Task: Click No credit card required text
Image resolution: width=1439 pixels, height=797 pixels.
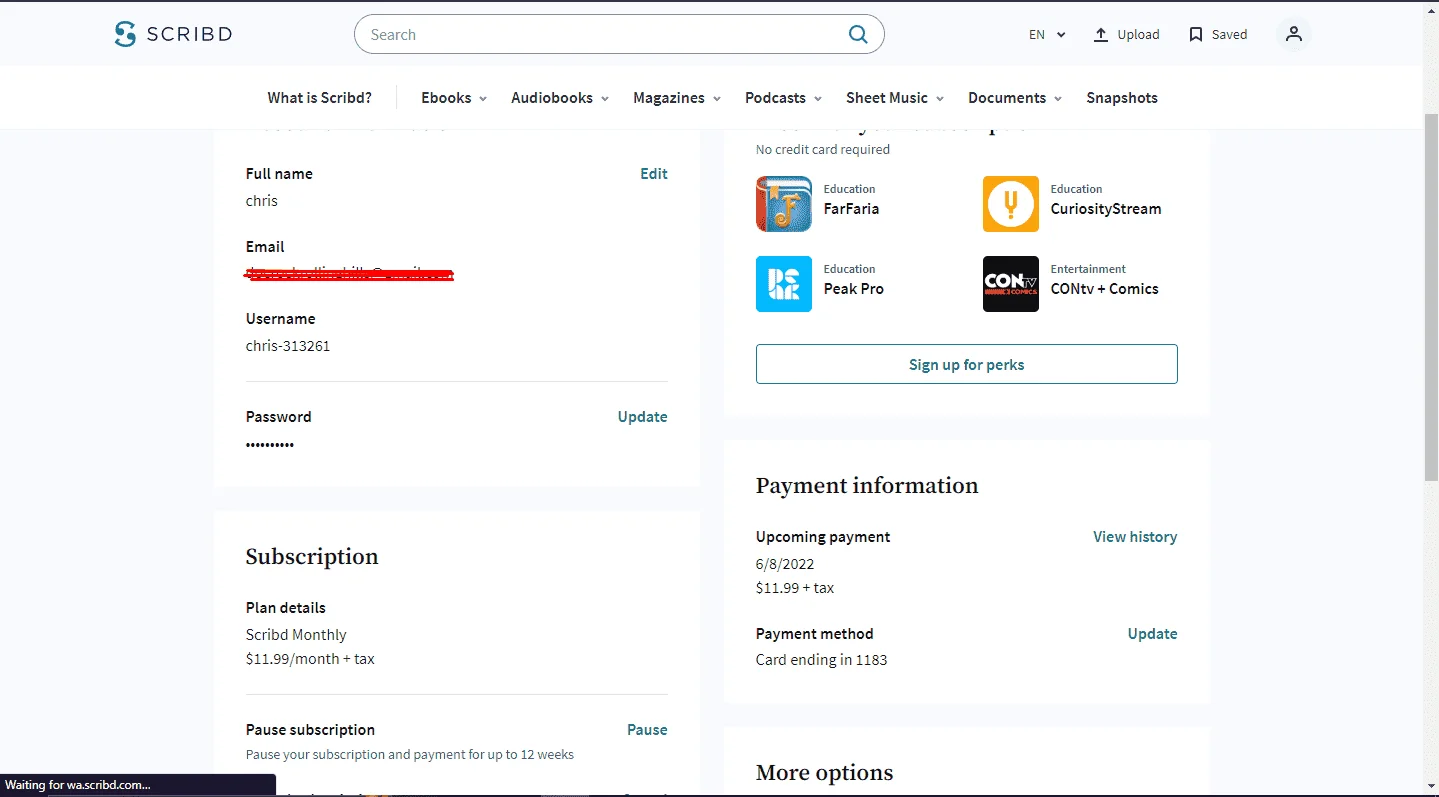Action: tap(823, 150)
